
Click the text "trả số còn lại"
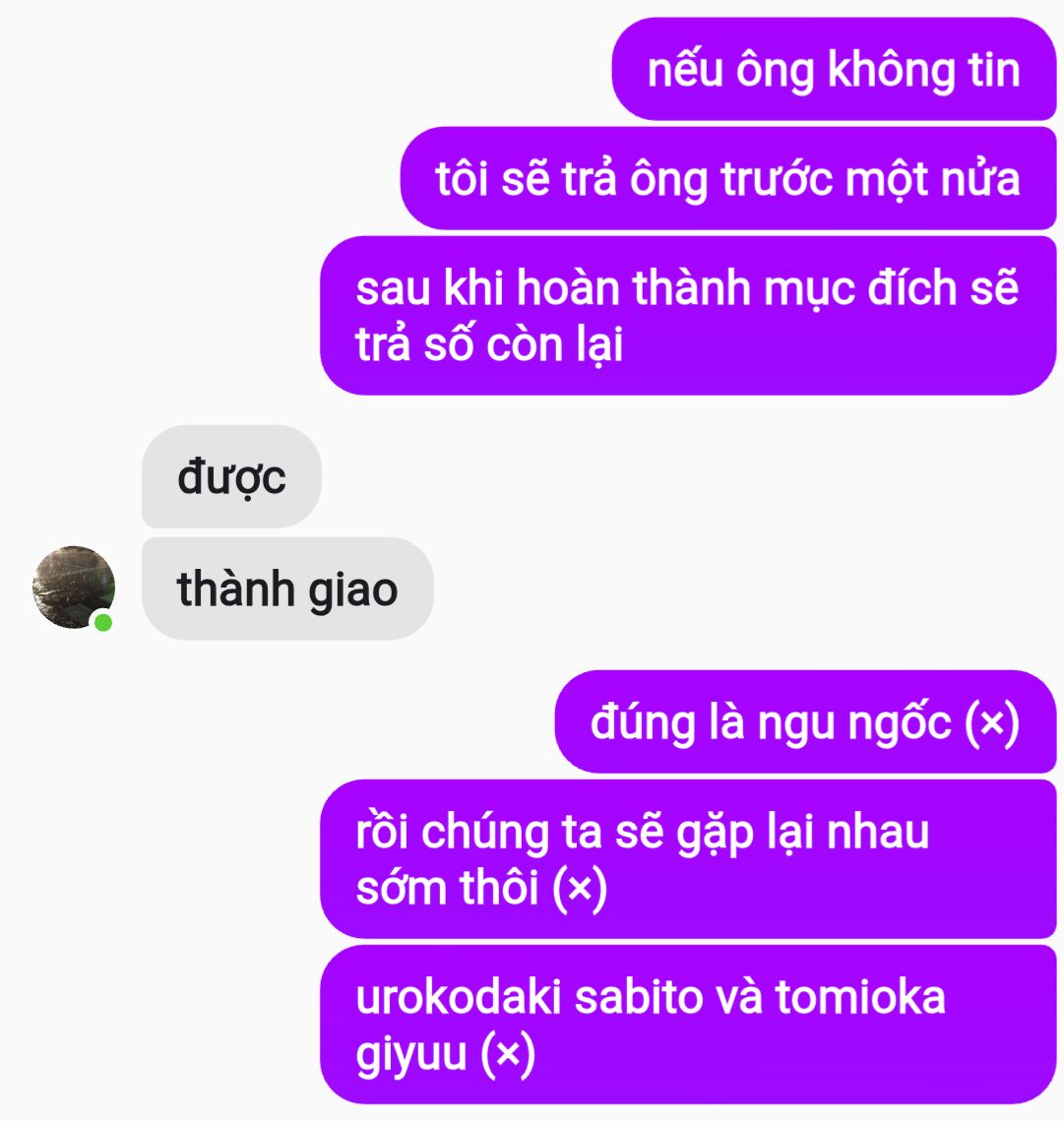coord(489,344)
